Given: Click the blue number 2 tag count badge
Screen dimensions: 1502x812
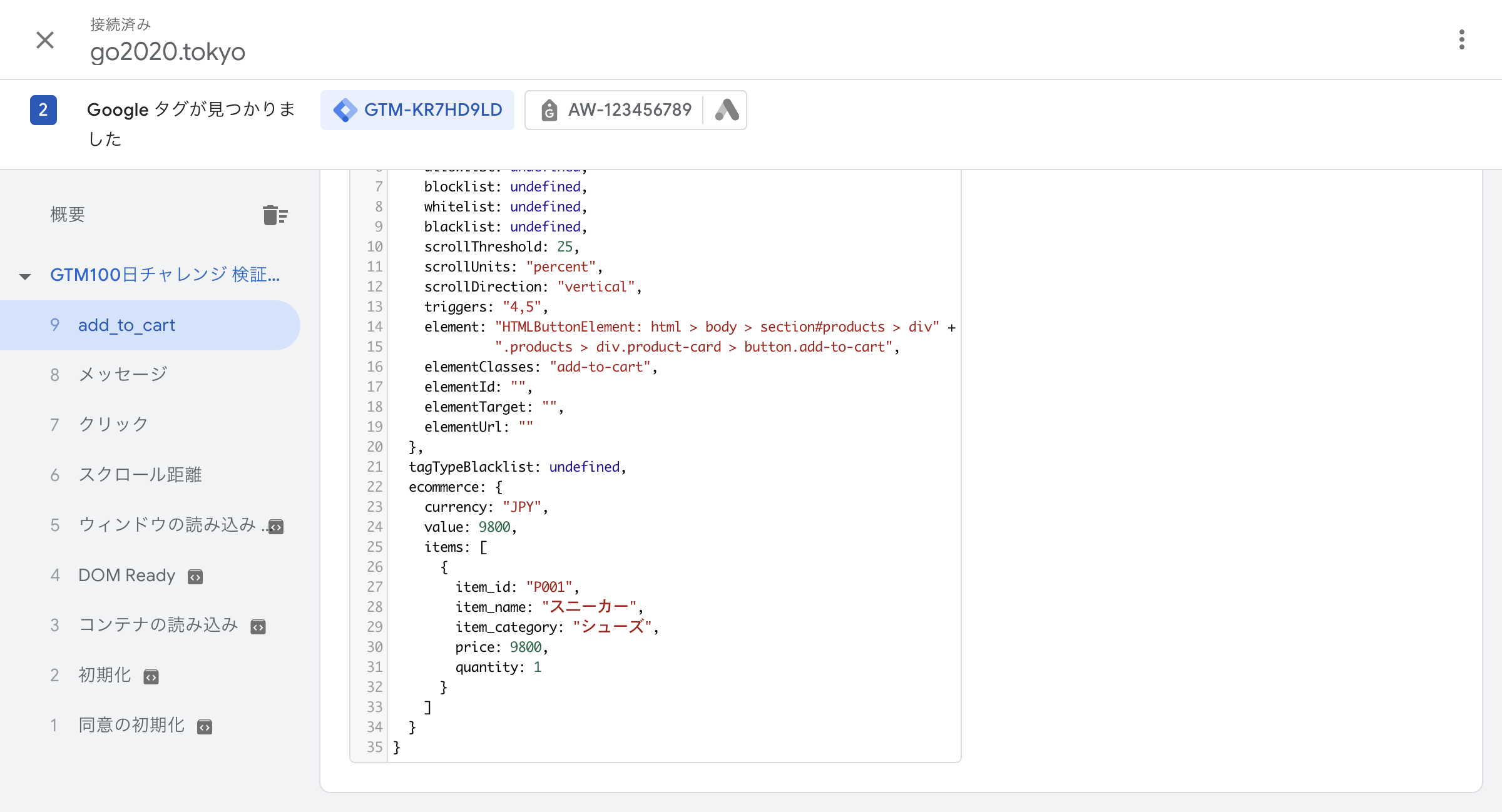Looking at the screenshot, I should point(43,110).
